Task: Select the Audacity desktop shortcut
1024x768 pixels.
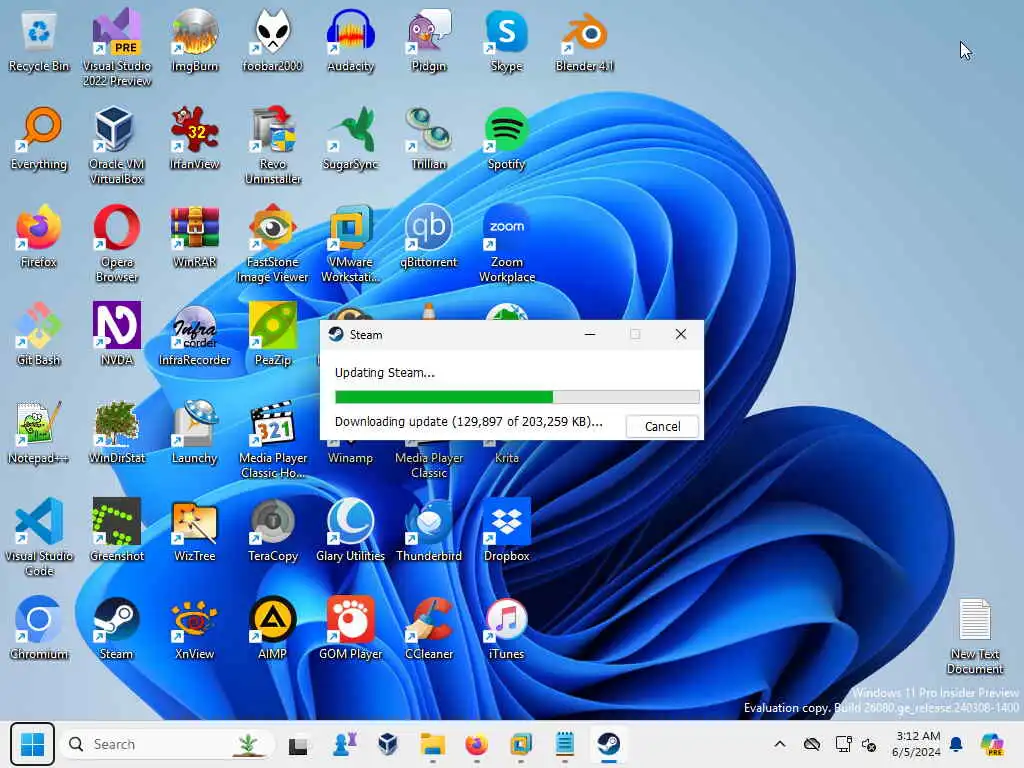Action: coord(351,40)
